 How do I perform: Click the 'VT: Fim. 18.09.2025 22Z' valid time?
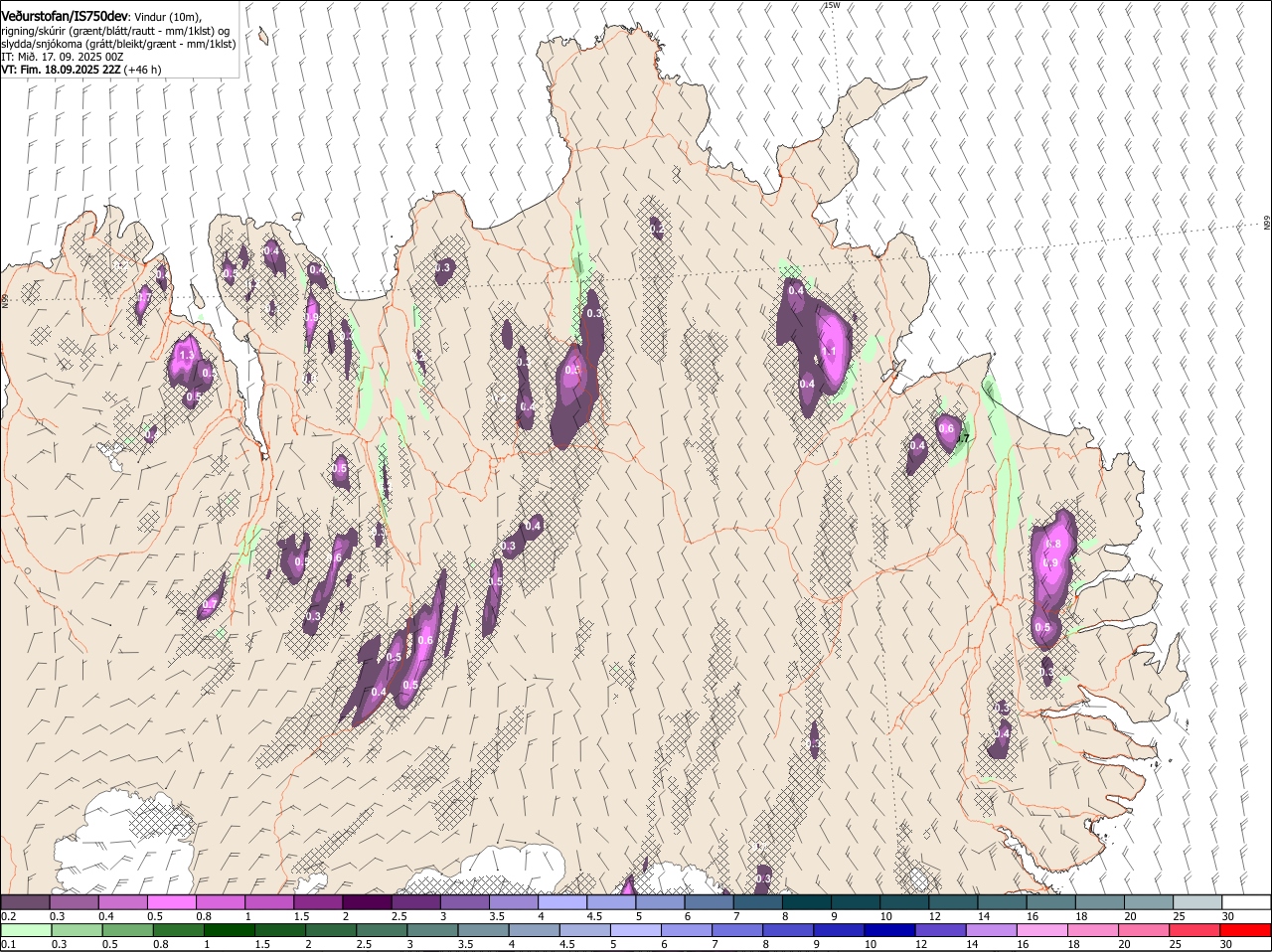62,70
